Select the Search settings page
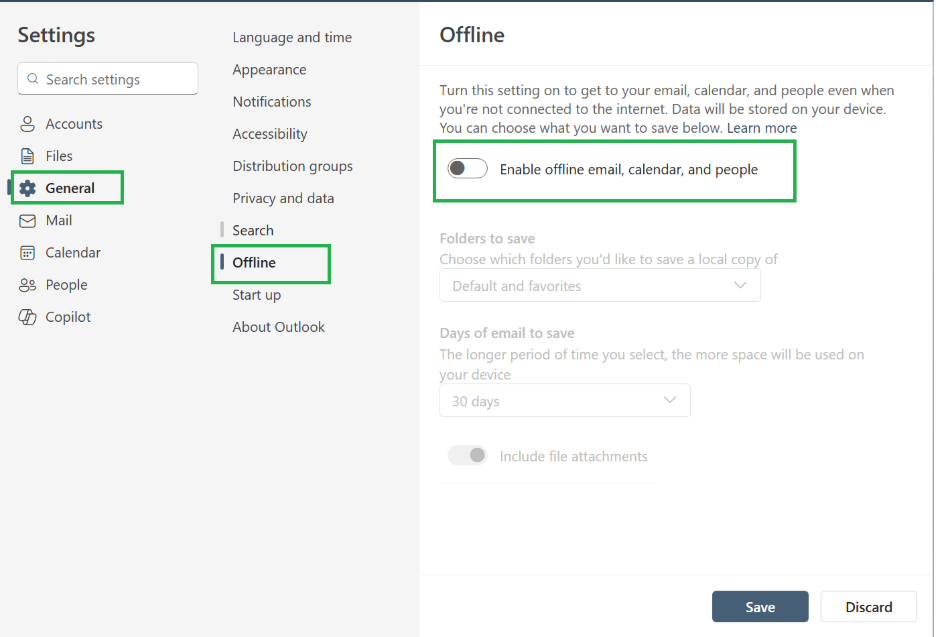The height and width of the screenshot is (637, 936). (x=253, y=230)
